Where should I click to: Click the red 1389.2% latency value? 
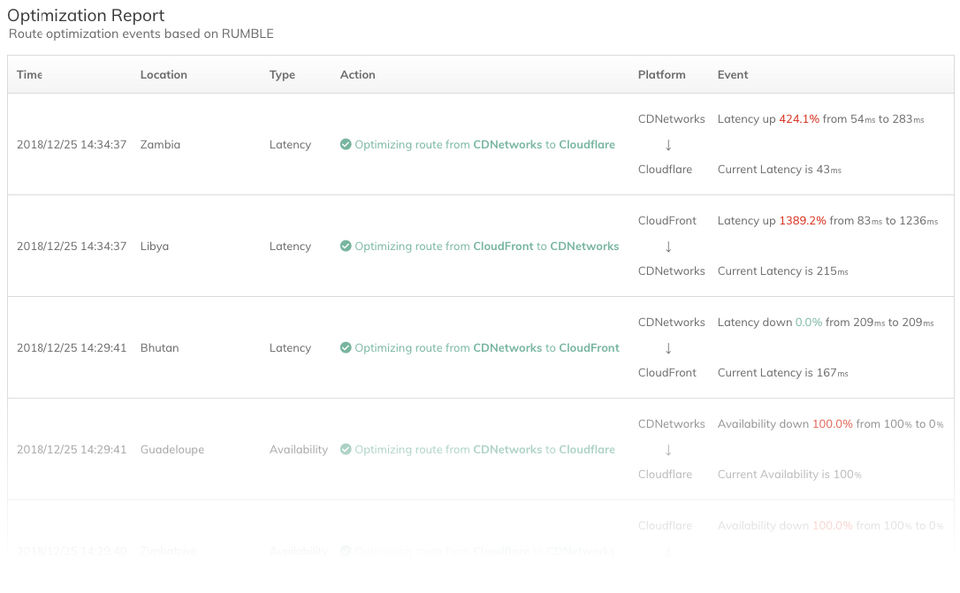click(803, 220)
